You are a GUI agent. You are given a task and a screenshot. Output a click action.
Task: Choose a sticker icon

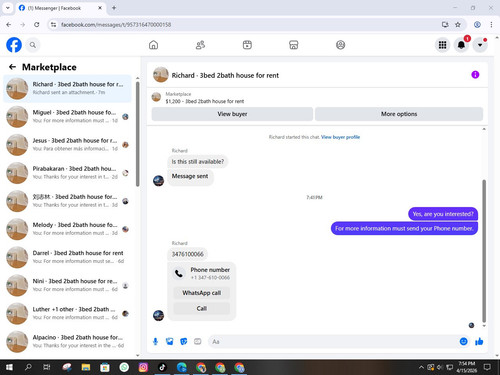coord(184,341)
